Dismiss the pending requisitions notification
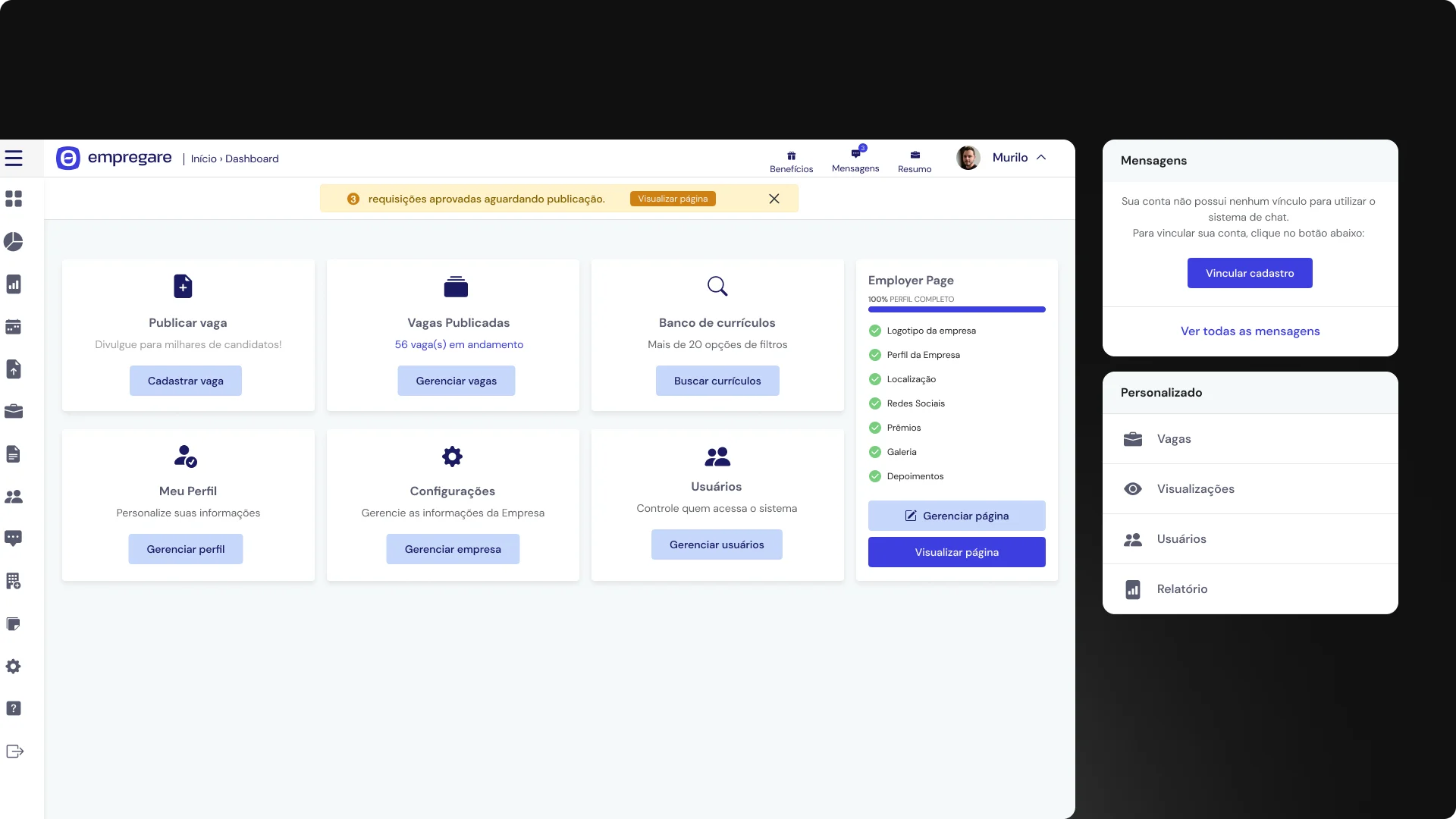Screen dimensions: 1456x819 [773, 199]
